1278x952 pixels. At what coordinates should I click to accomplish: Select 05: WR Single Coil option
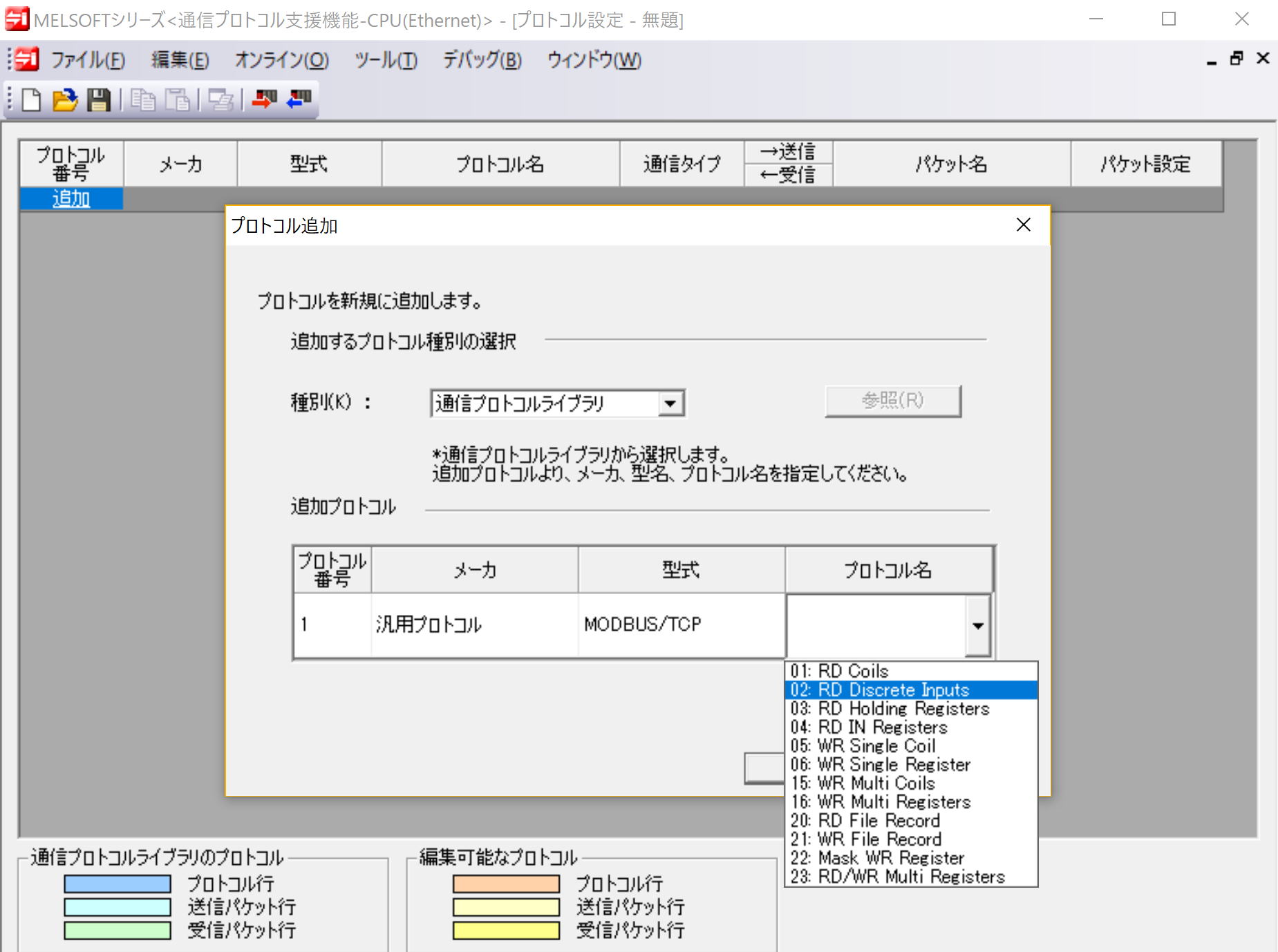(911, 745)
